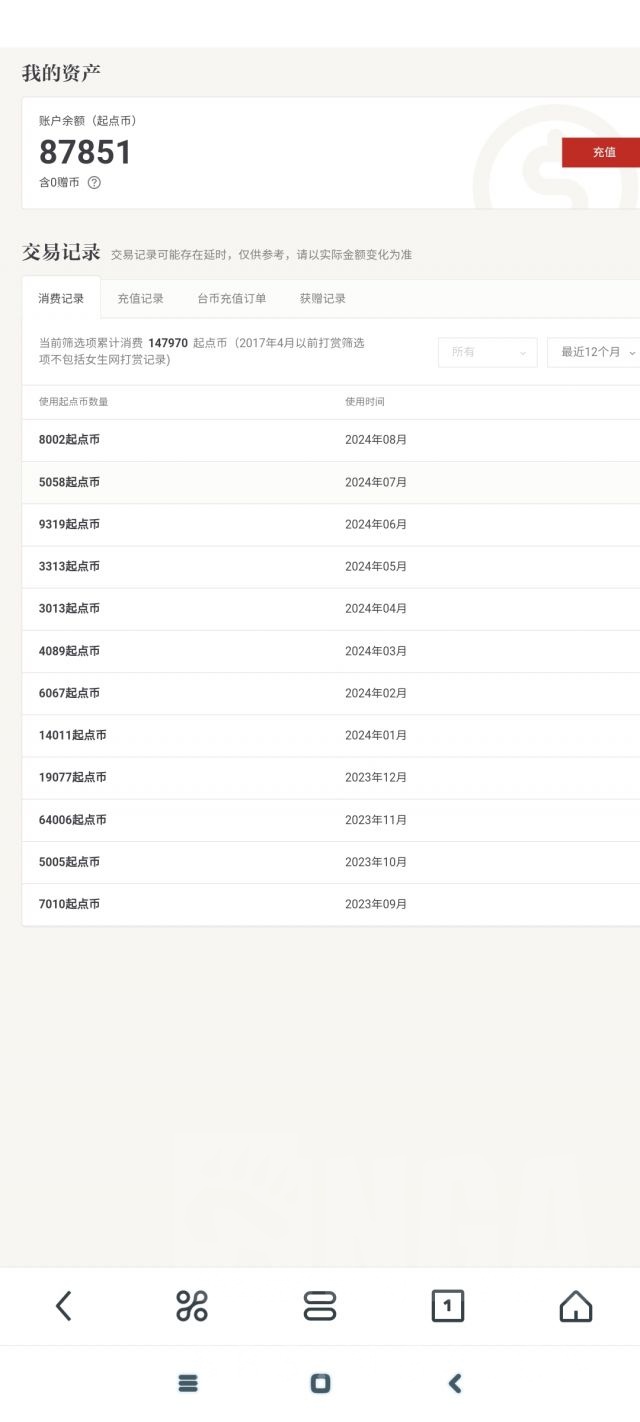The width and height of the screenshot is (640, 1422).
Task: Click the red 充值 recharge button
Action: click(602, 152)
